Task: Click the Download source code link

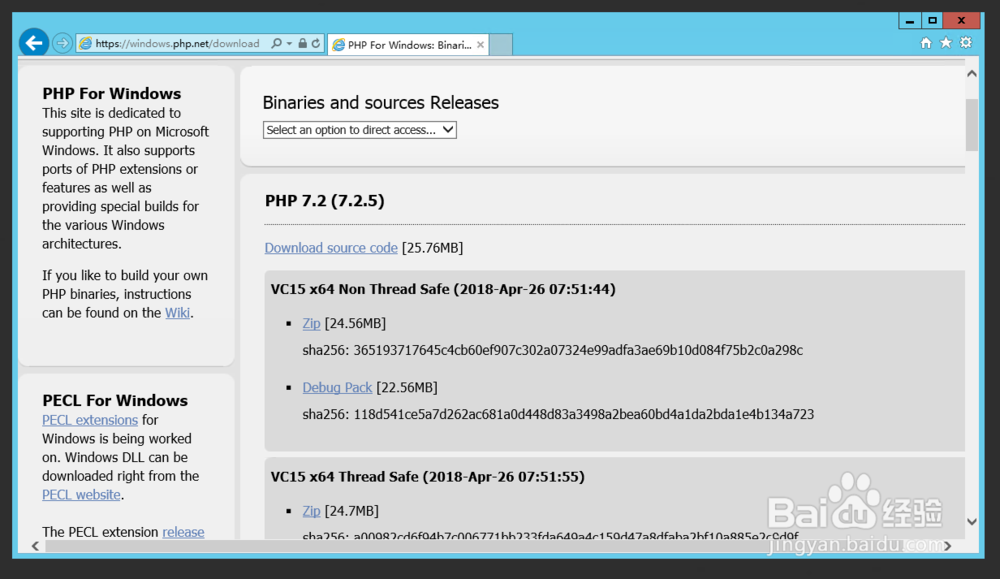Action: pyautogui.click(x=331, y=247)
